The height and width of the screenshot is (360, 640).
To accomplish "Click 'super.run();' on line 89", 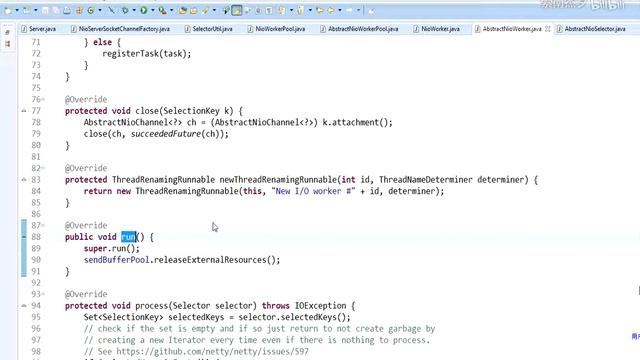I will pos(111,249).
